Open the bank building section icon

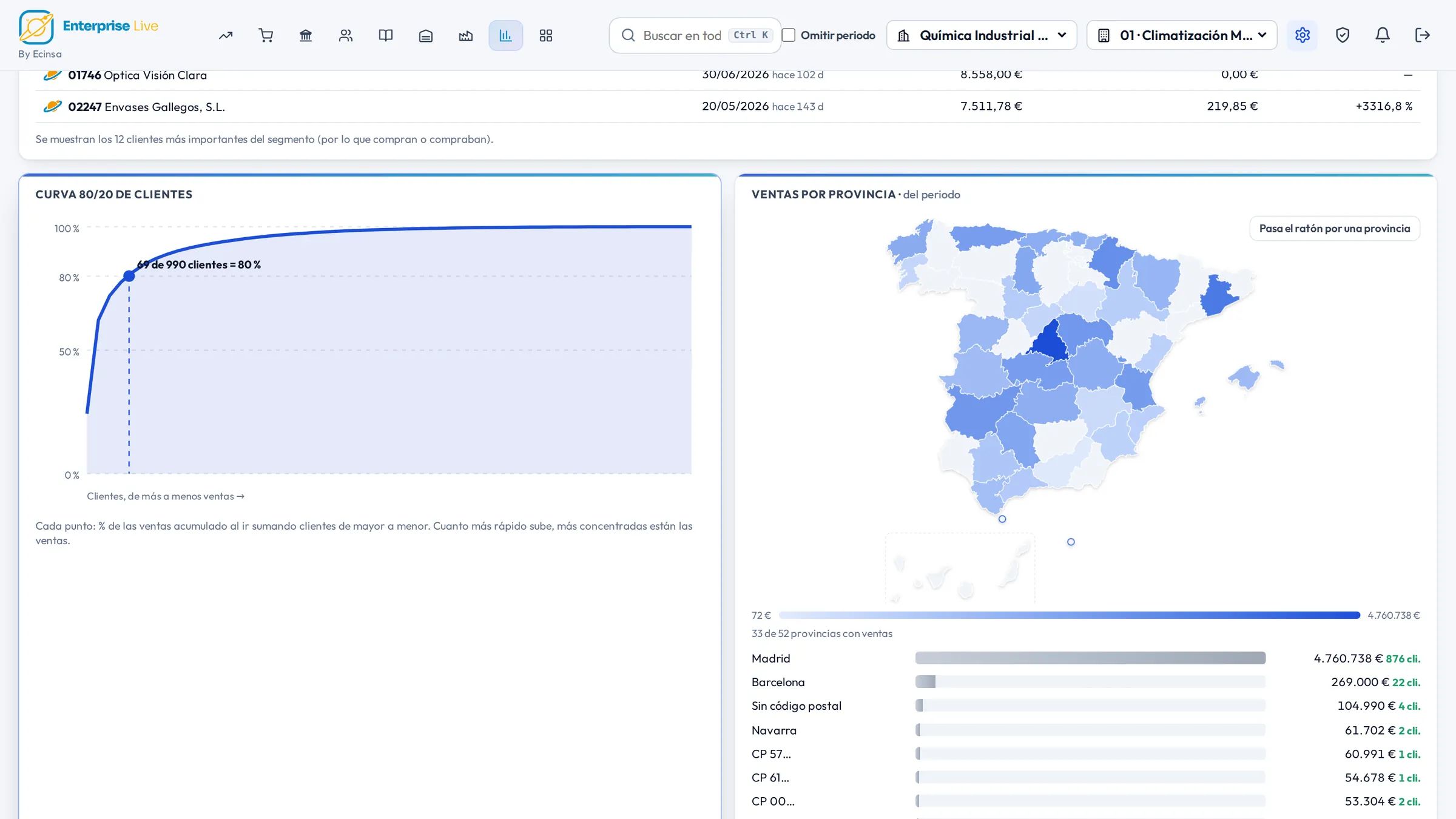[306, 35]
